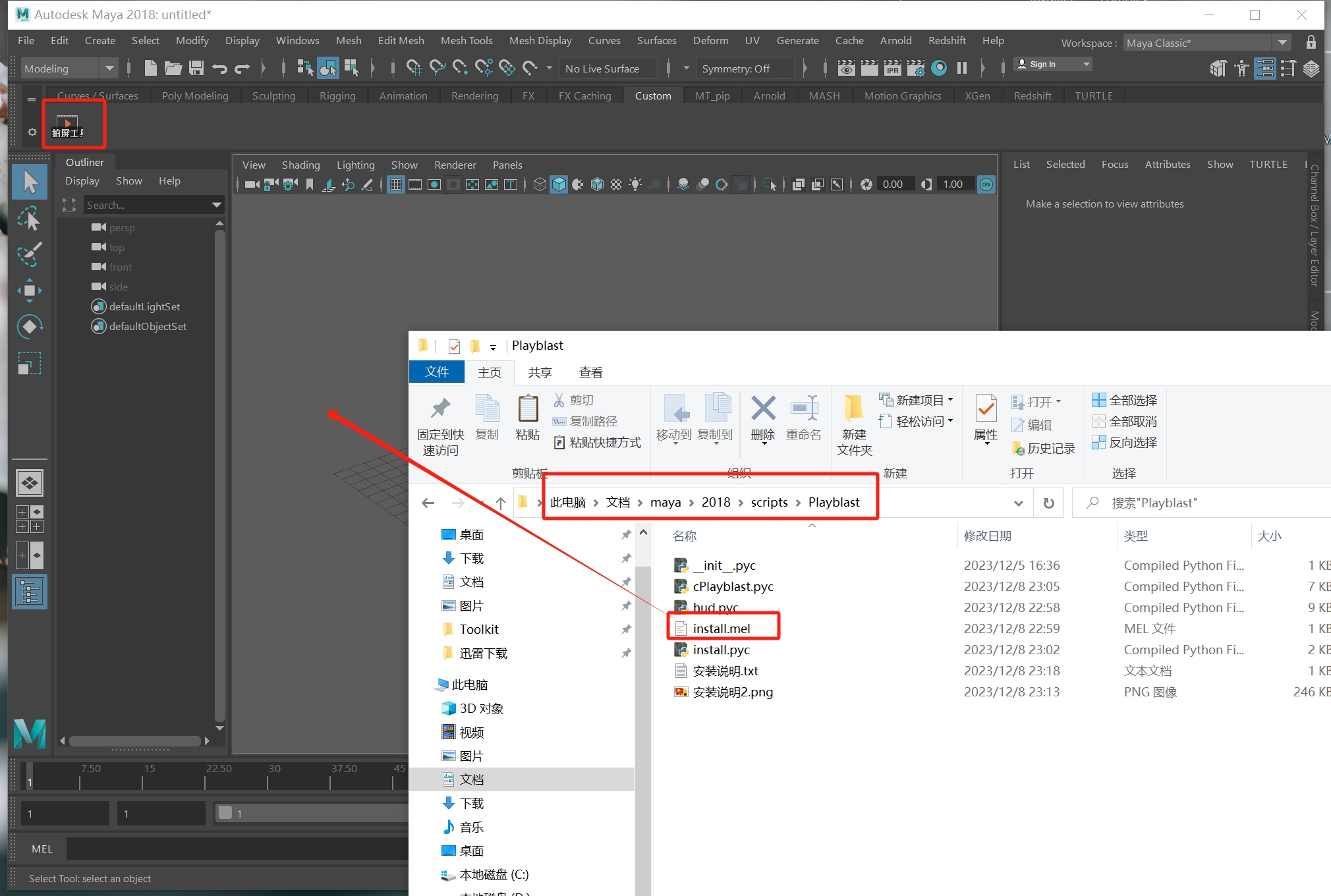Activate the Move tool in toolbox
Screen dimensions: 1331x896
tap(30, 290)
